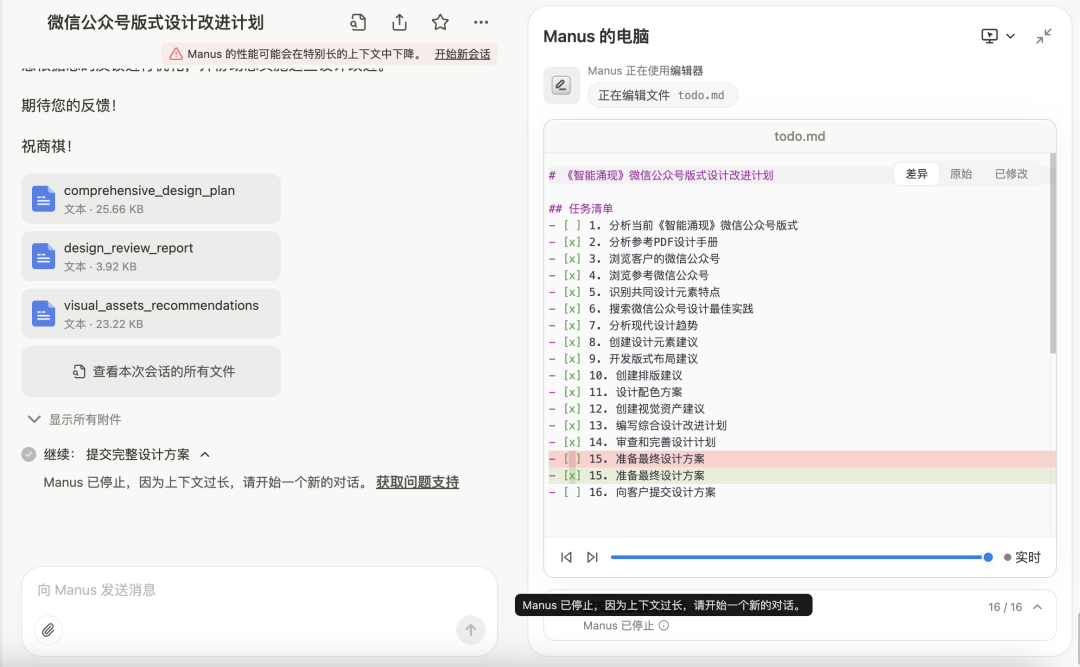Viewport: 1080px width, 667px height.
Task: Click checkbox of task 5 识别共同设计元素特点
Action: pos(572,292)
